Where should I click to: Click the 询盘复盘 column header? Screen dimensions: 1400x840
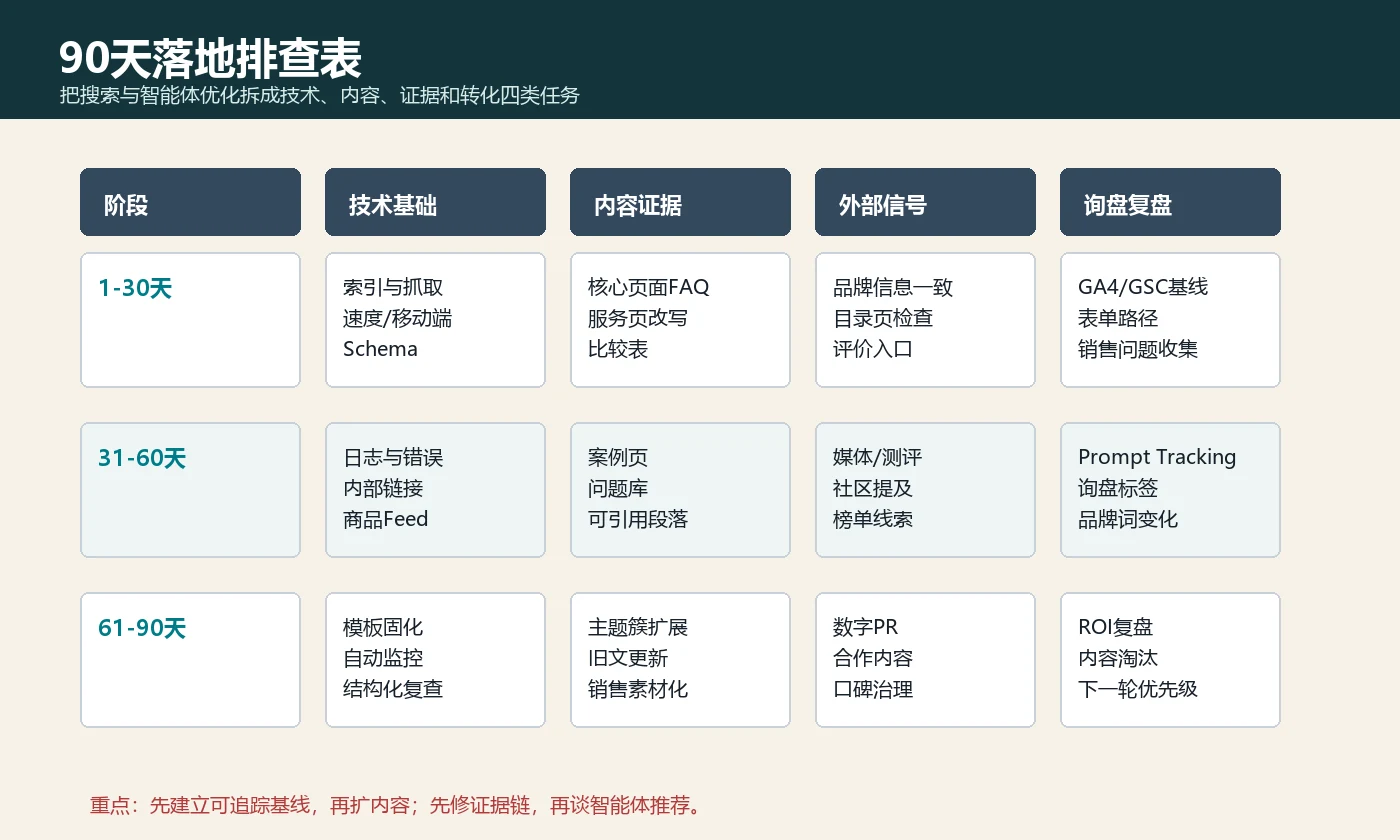click(1170, 202)
